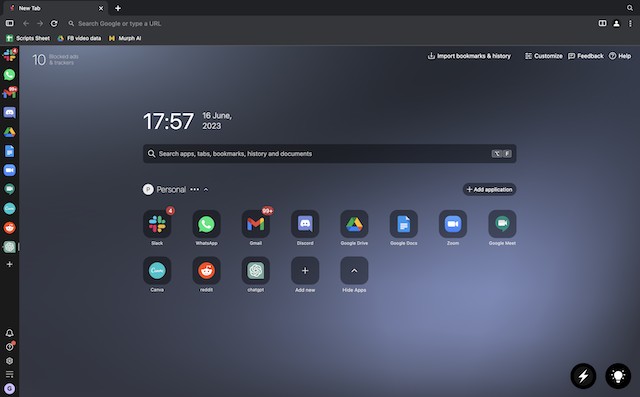Toggle the sidebar panel icon left of the back arrow
Screen dimensions: 640x397
tap(9, 24)
